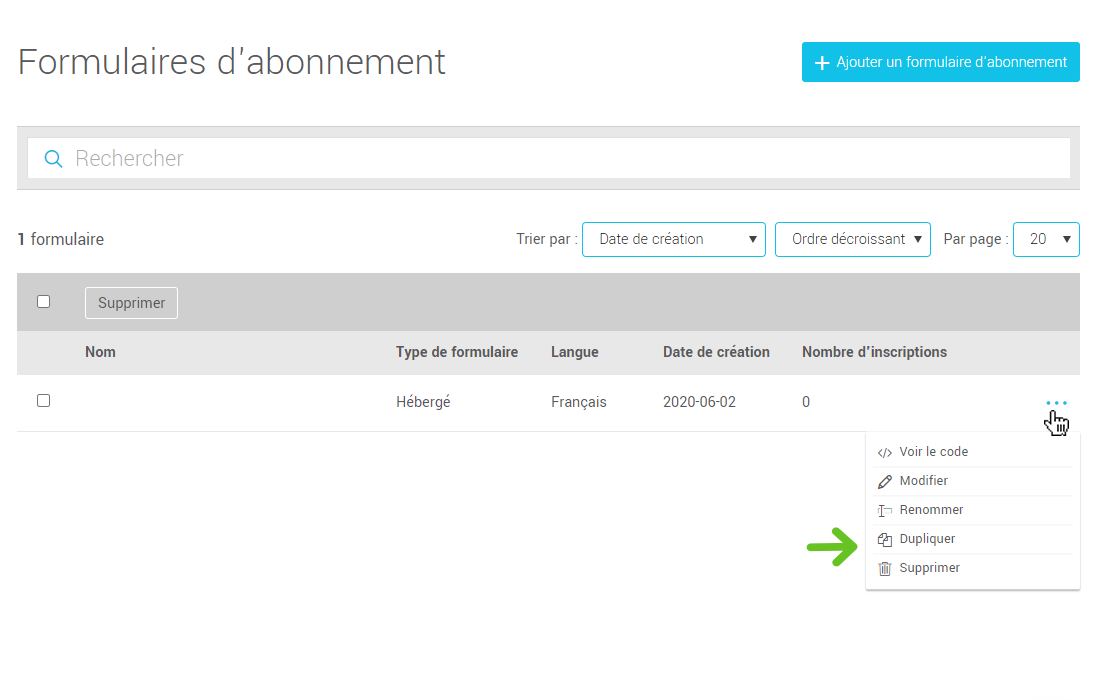Click the Nom column header
Viewport: 1099px width, 700px height.
[x=100, y=352]
